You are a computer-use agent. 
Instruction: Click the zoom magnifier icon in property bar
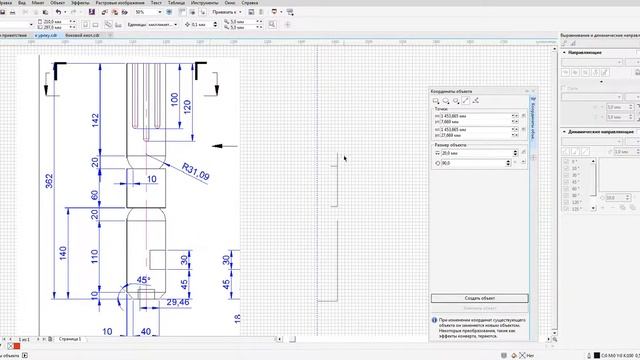272,24
